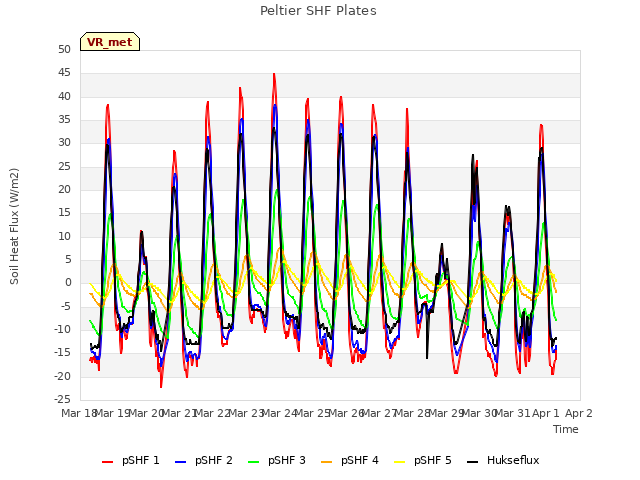Click the Peltier SHF Plates chart title
This screenshot has width=640, height=480.
click(x=318, y=11)
